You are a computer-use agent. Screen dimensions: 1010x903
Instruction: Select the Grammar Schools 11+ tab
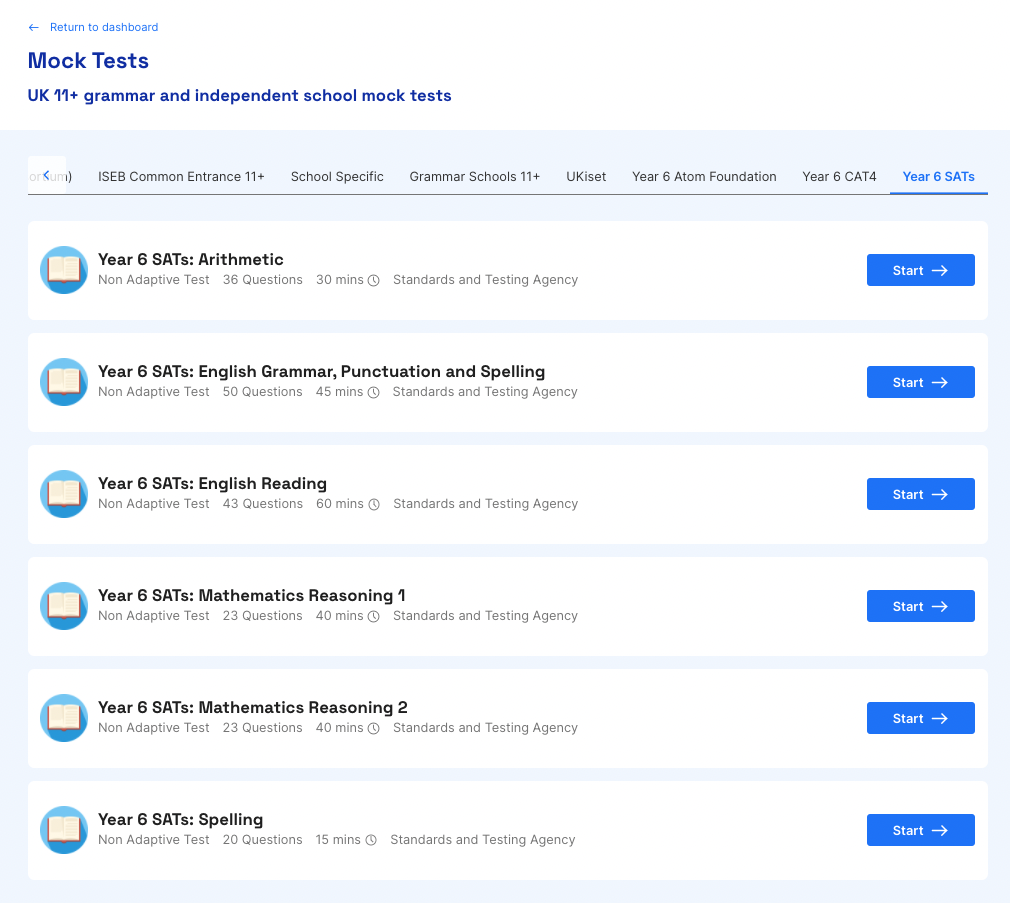click(475, 176)
